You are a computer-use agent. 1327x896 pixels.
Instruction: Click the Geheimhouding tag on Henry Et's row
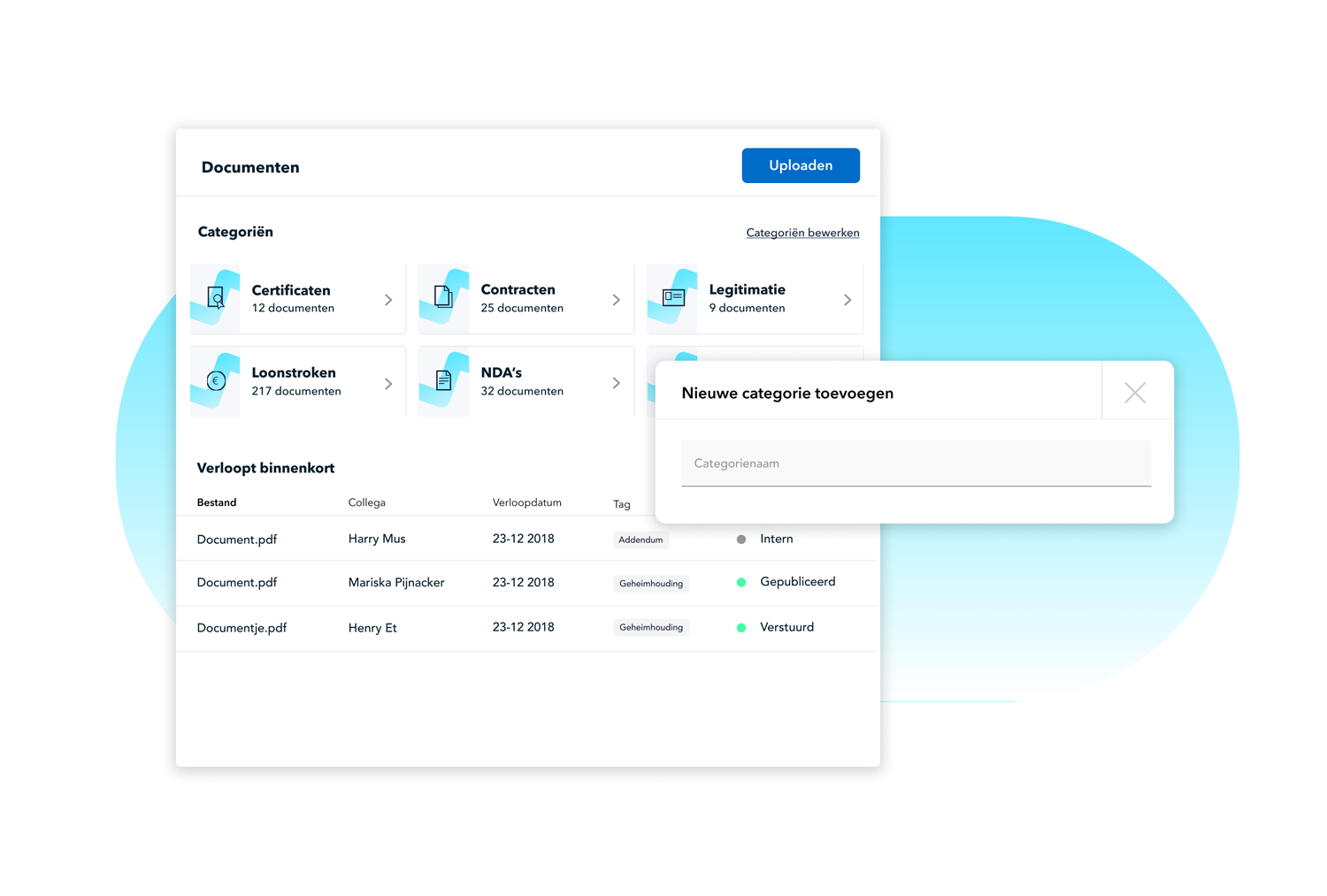pos(651,627)
